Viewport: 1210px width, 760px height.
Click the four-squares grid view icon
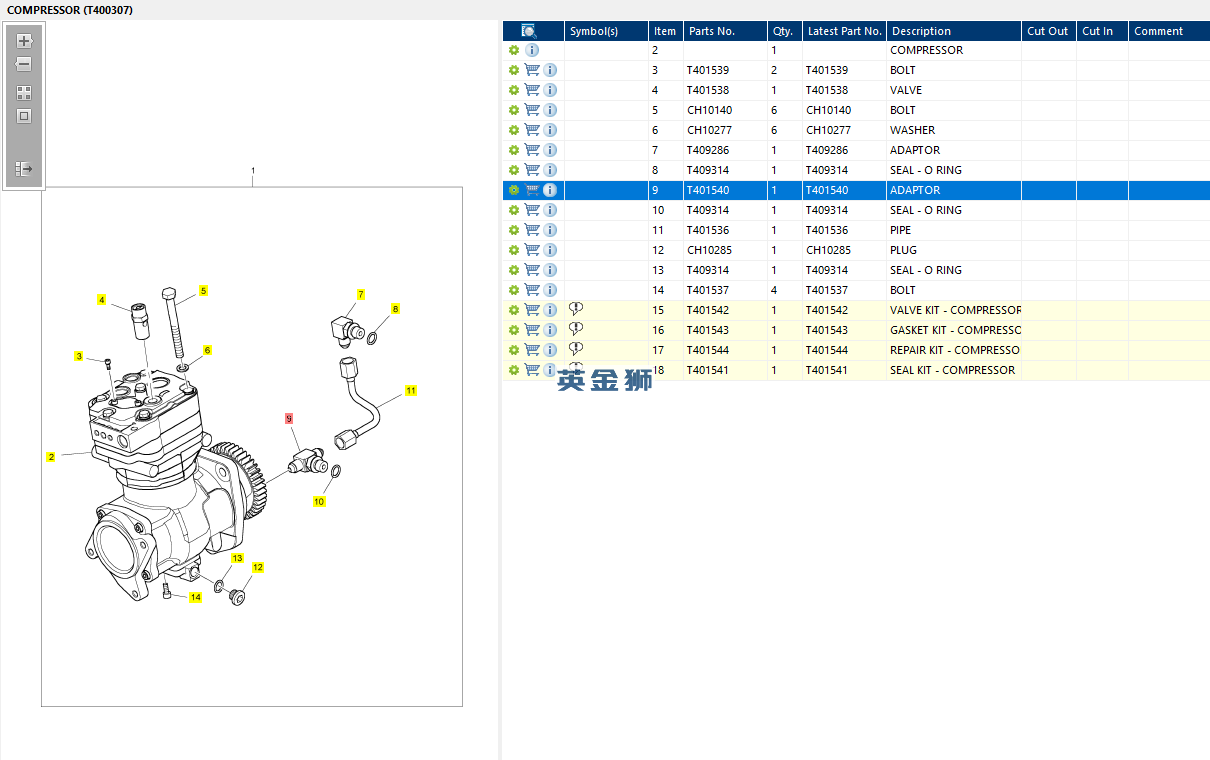point(24,92)
